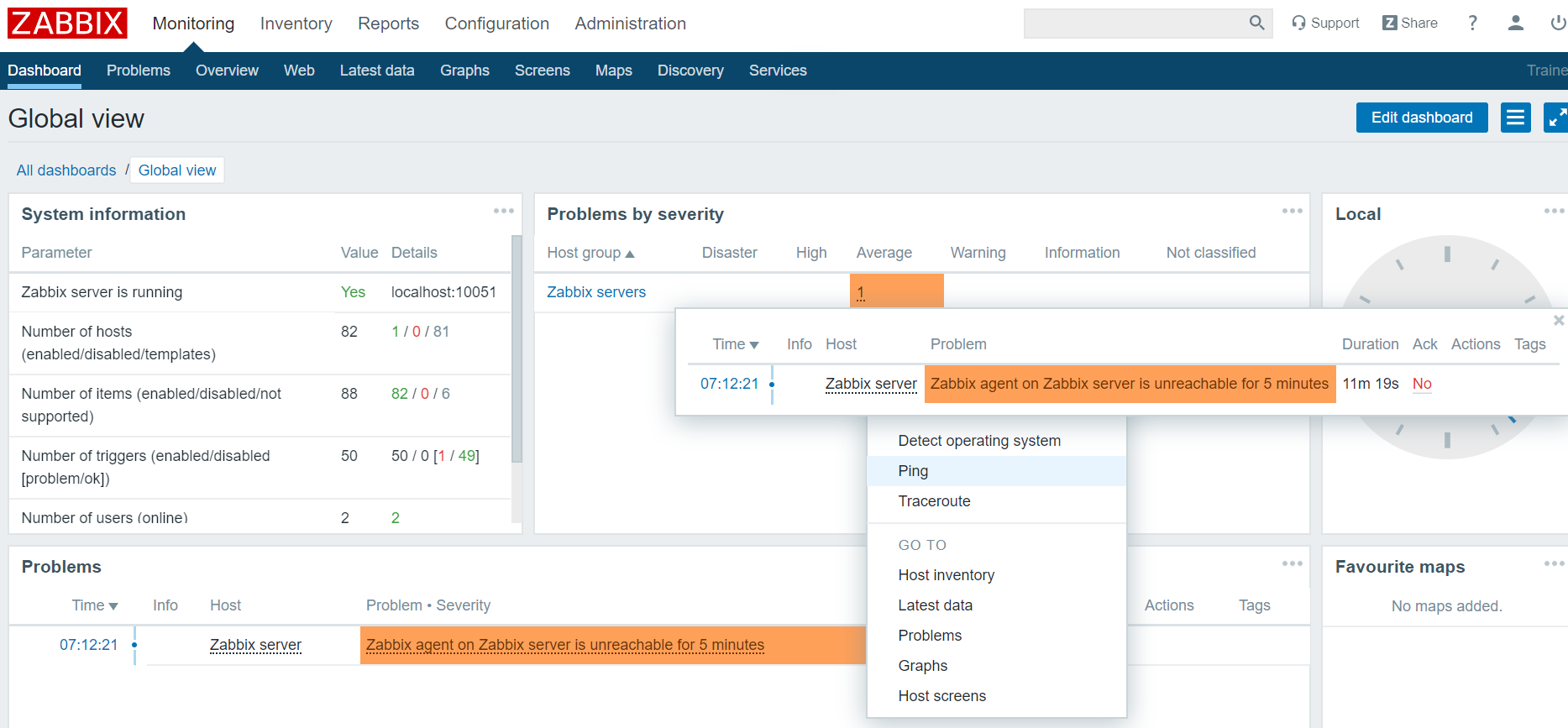The height and width of the screenshot is (728, 1568).
Task: Sort popup table by Time
Action: (x=736, y=344)
